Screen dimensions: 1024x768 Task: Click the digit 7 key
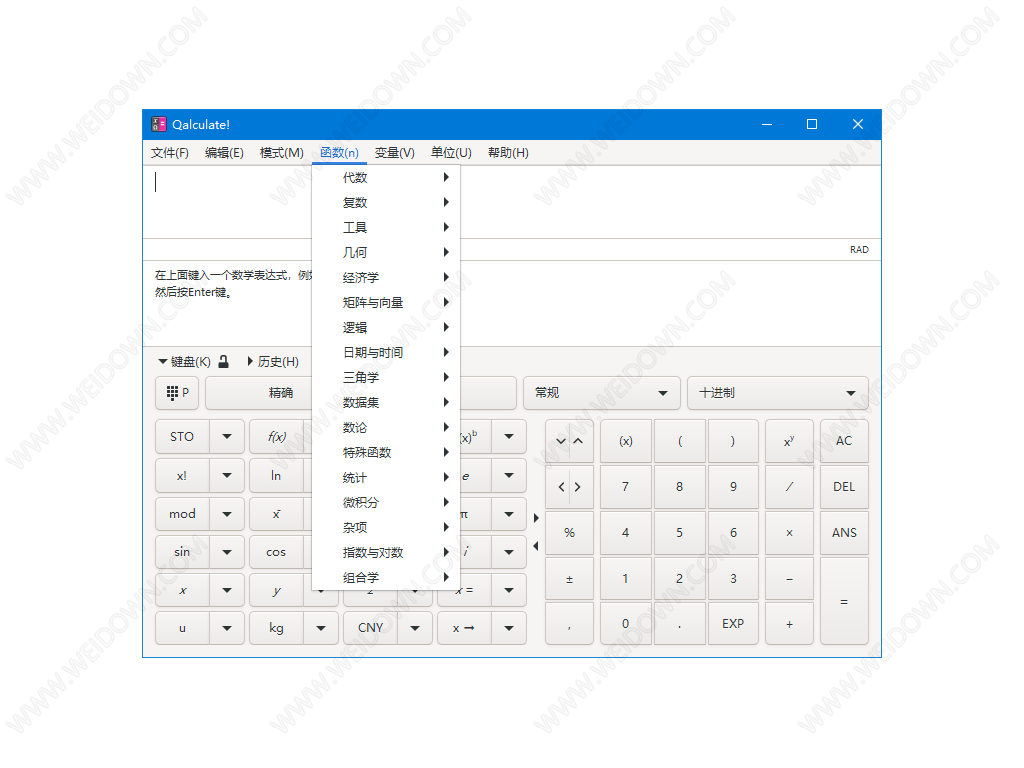tap(626, 487)
